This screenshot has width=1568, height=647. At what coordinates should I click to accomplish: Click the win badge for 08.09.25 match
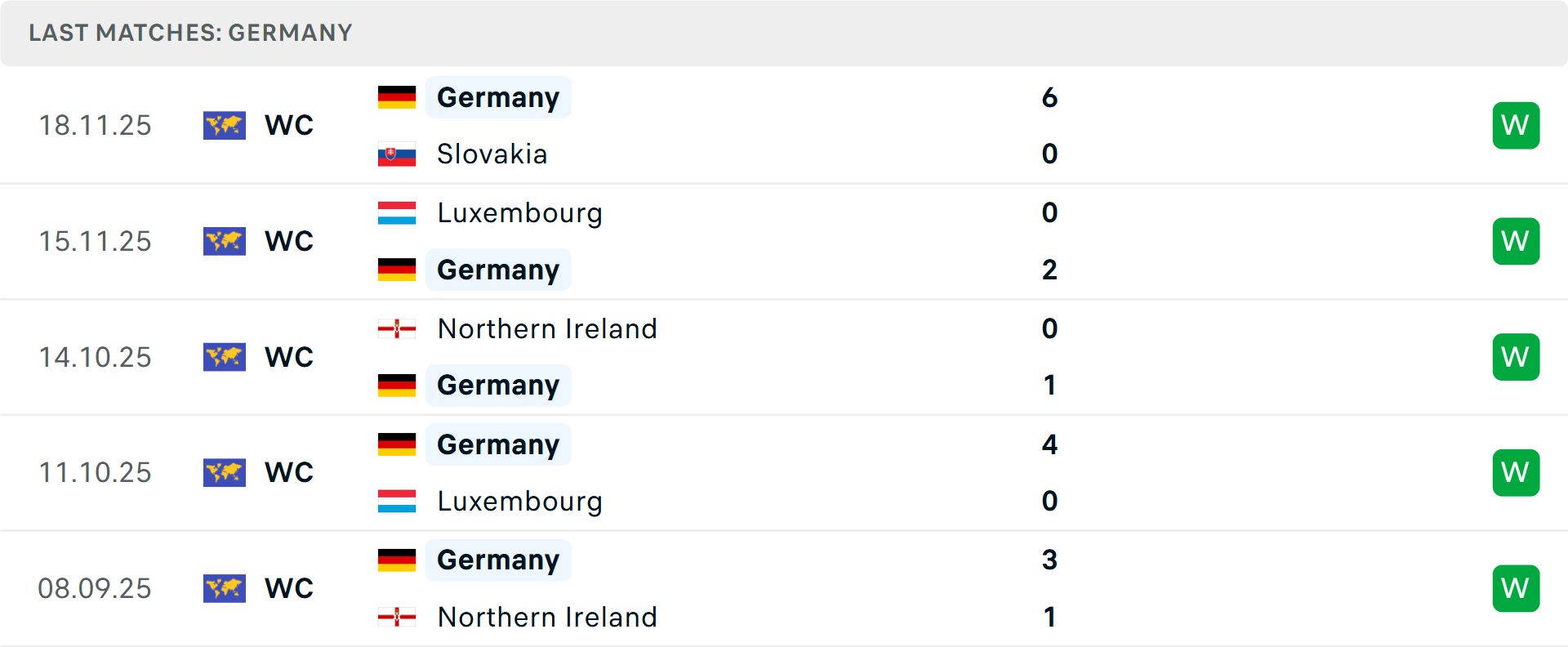pos(1516,588)
